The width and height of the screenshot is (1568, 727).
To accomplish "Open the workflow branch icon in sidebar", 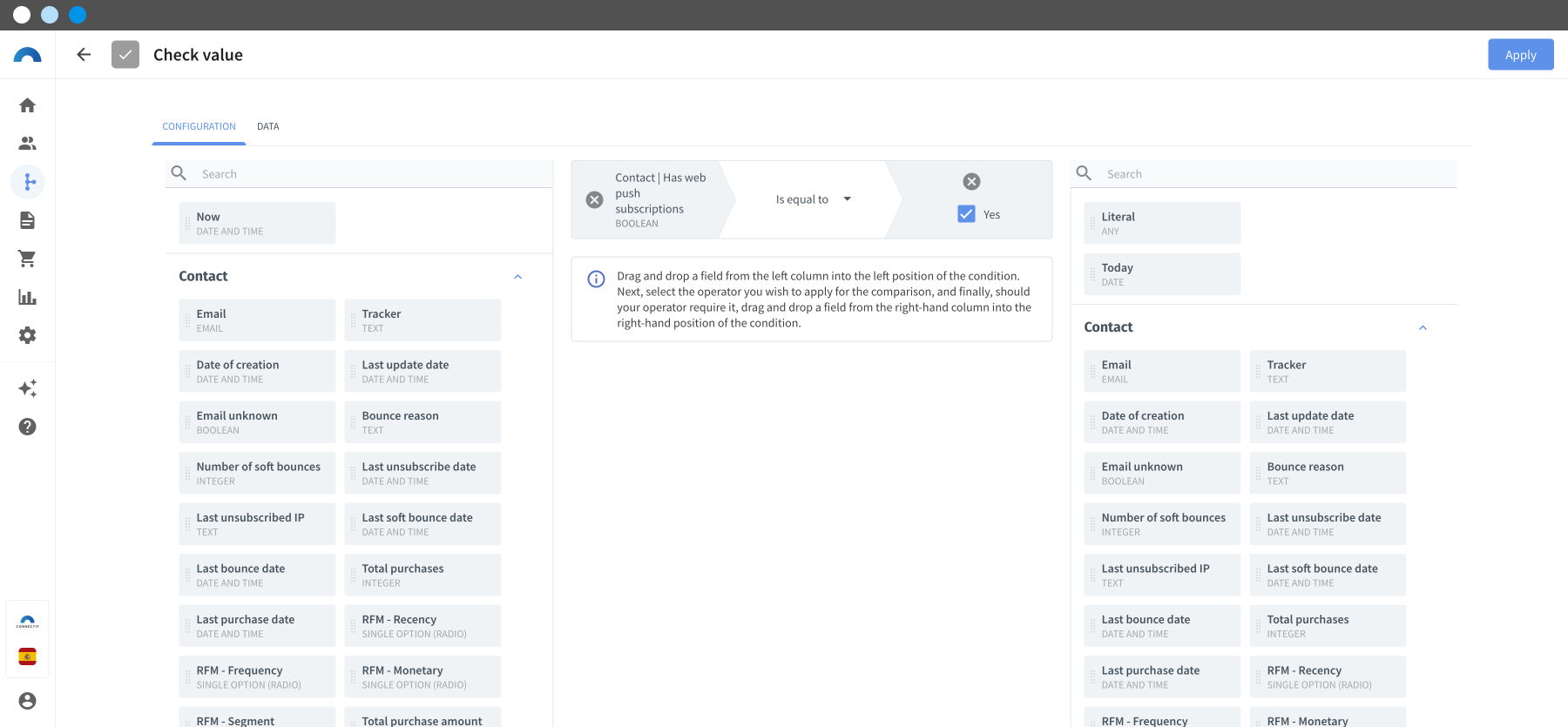I will click(x=28, y=182).
